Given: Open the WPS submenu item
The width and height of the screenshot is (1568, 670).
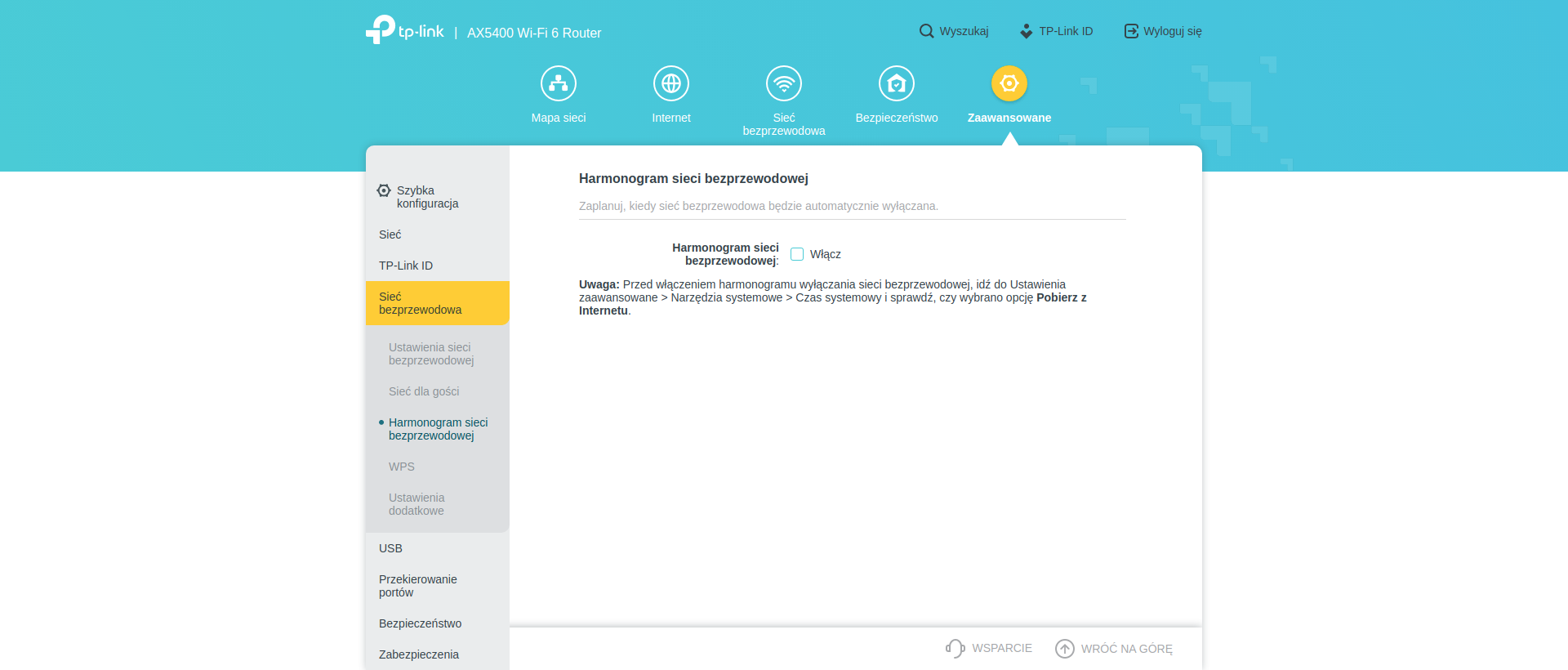Looking at the screenshot, I should click(x=402, y=467).
